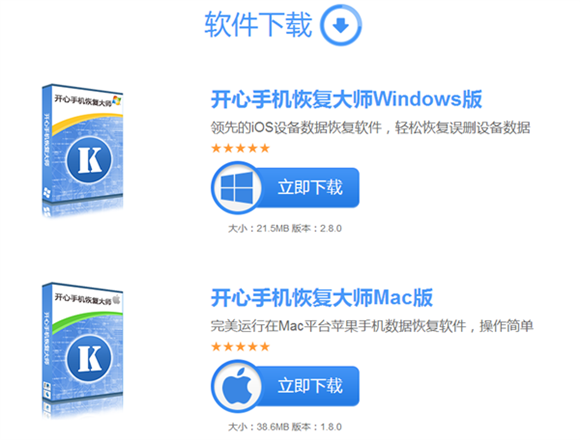Click the Windows version product box image
The height and width of the screenshot is (440, 580).
tap(82, 150)
